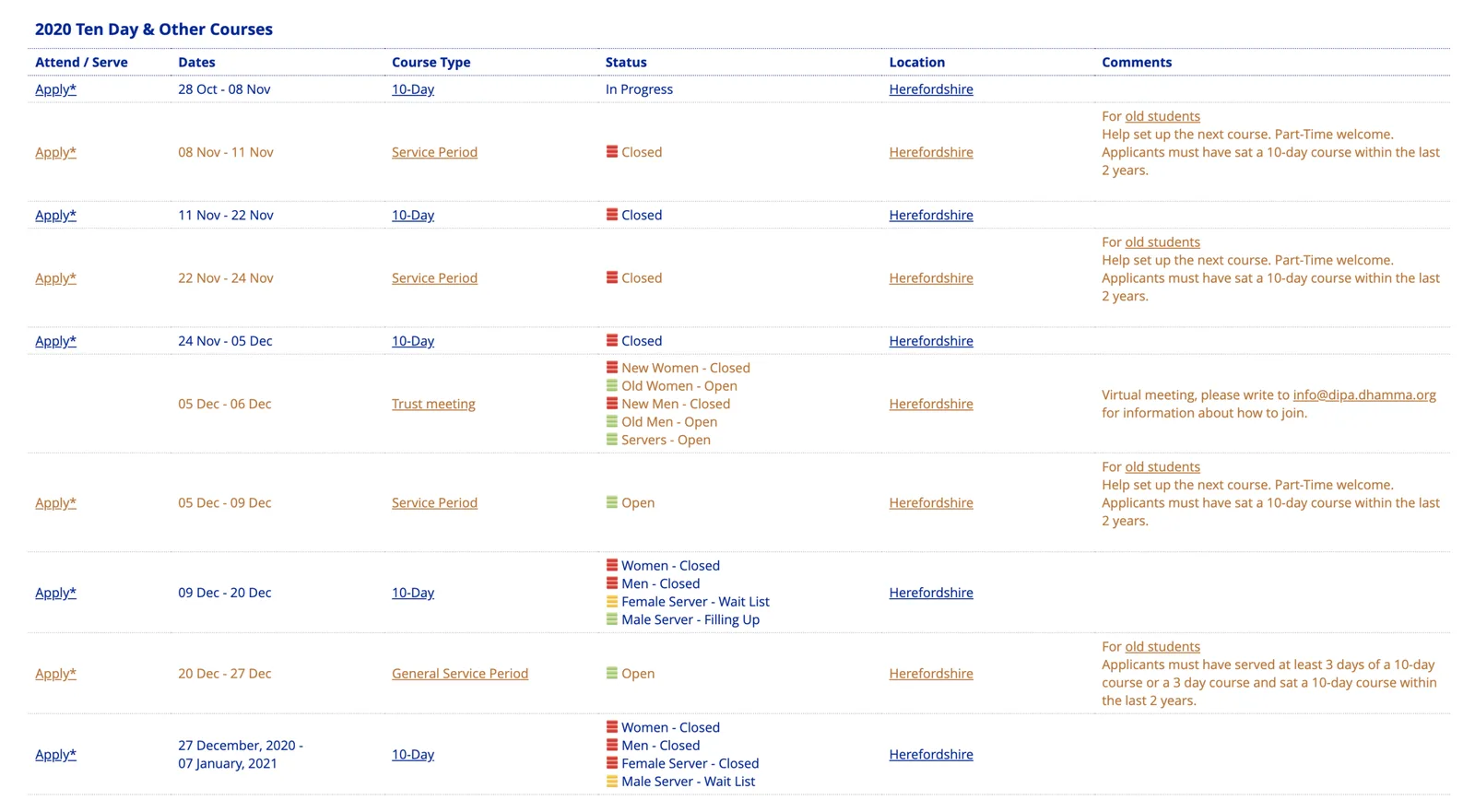Open old students link in 20 Dec comments
Viewport: 1475px width, 812px height.
click(1162, 646)
